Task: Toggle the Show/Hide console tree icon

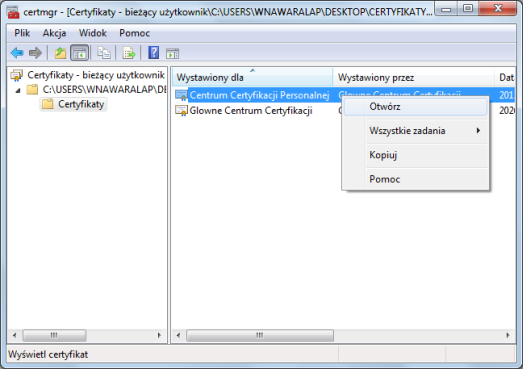Action: point(79,53)
